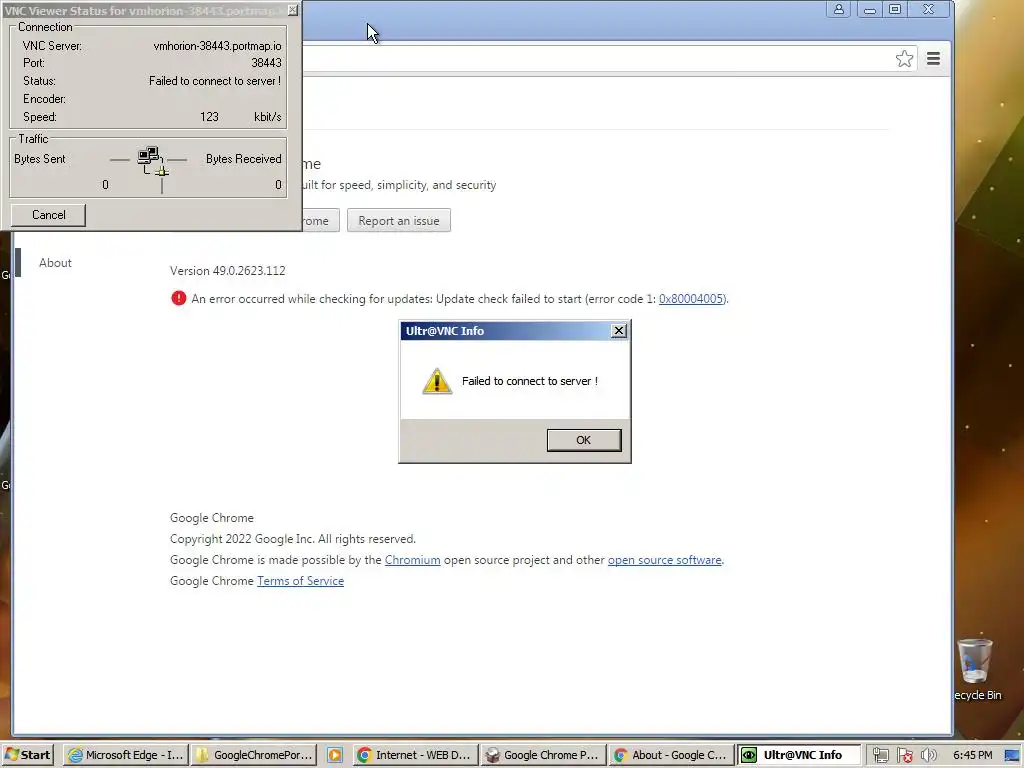The width and height of the screenshot is (1024, 768).
Task: Click the security flag tray icon
Action: pos(904,756)
